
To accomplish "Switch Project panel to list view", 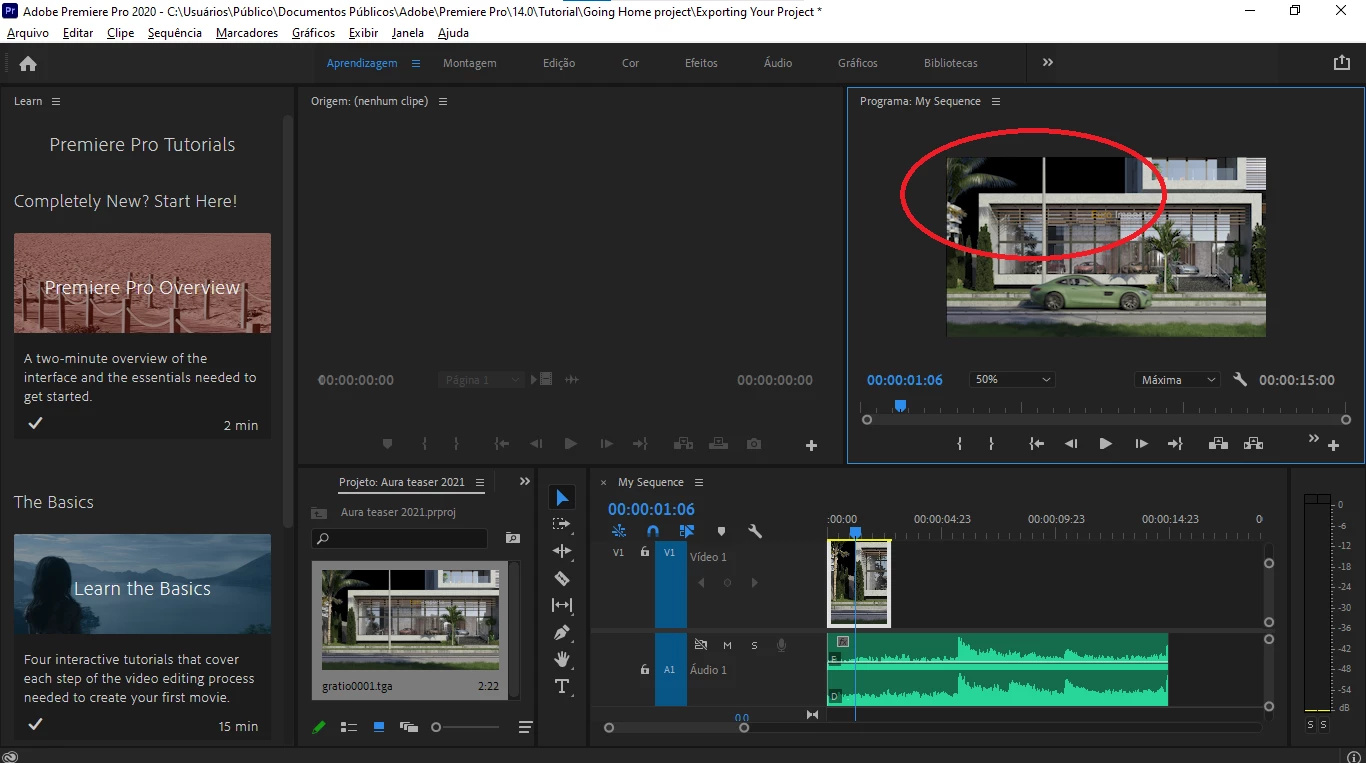I will click(349, 727).
